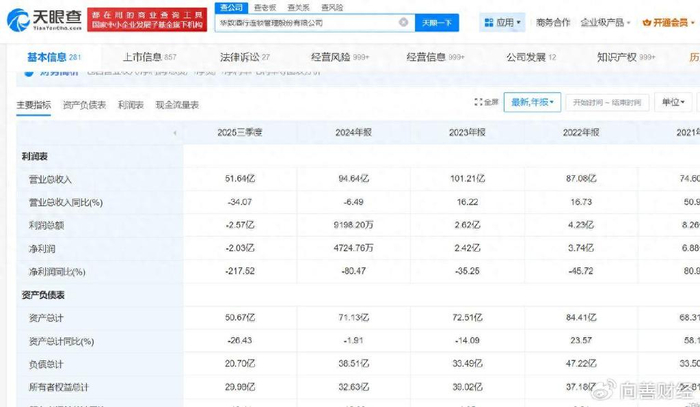Open the 上市信息 tab
The width and height of the screenshot is (700, 407).
click(150, 57)
